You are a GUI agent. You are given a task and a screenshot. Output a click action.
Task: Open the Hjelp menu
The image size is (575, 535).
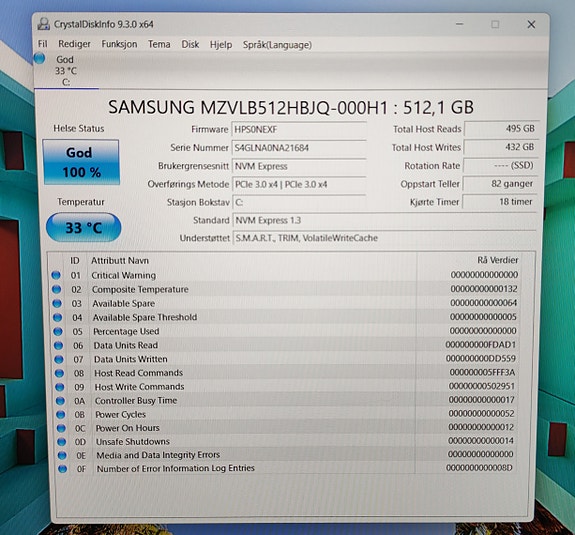(x=221, y=45)
